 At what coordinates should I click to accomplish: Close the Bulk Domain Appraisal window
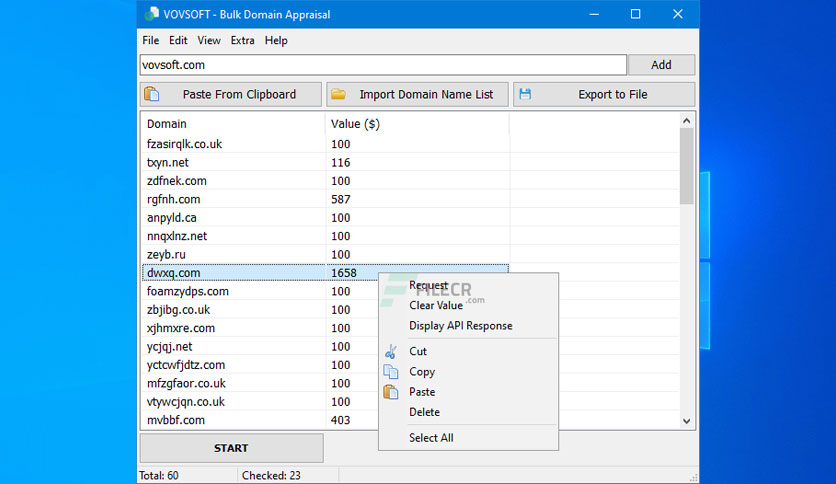(x=678, y=14)
